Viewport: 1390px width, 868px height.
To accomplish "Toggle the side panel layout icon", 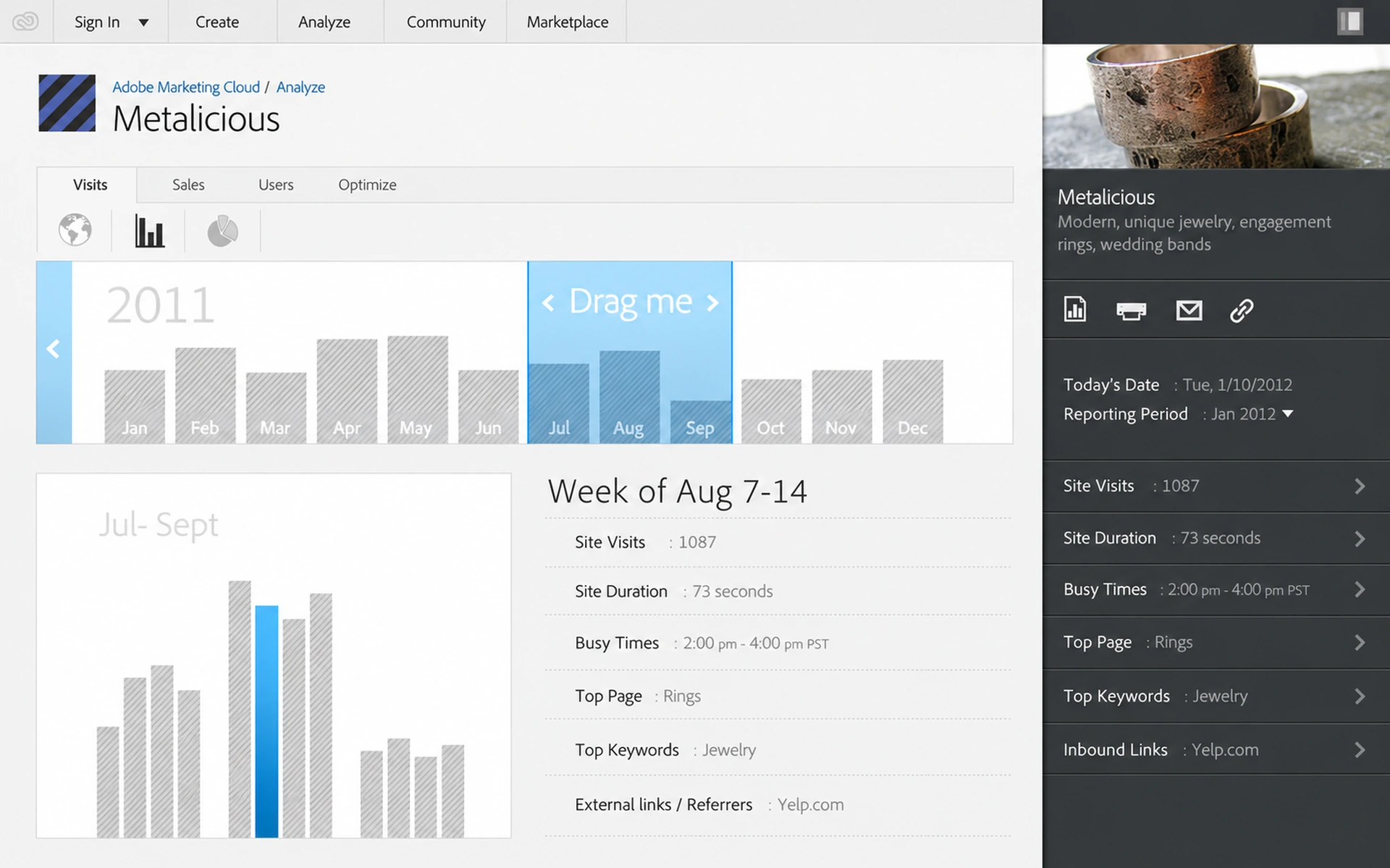I will tap(1350, 21).
